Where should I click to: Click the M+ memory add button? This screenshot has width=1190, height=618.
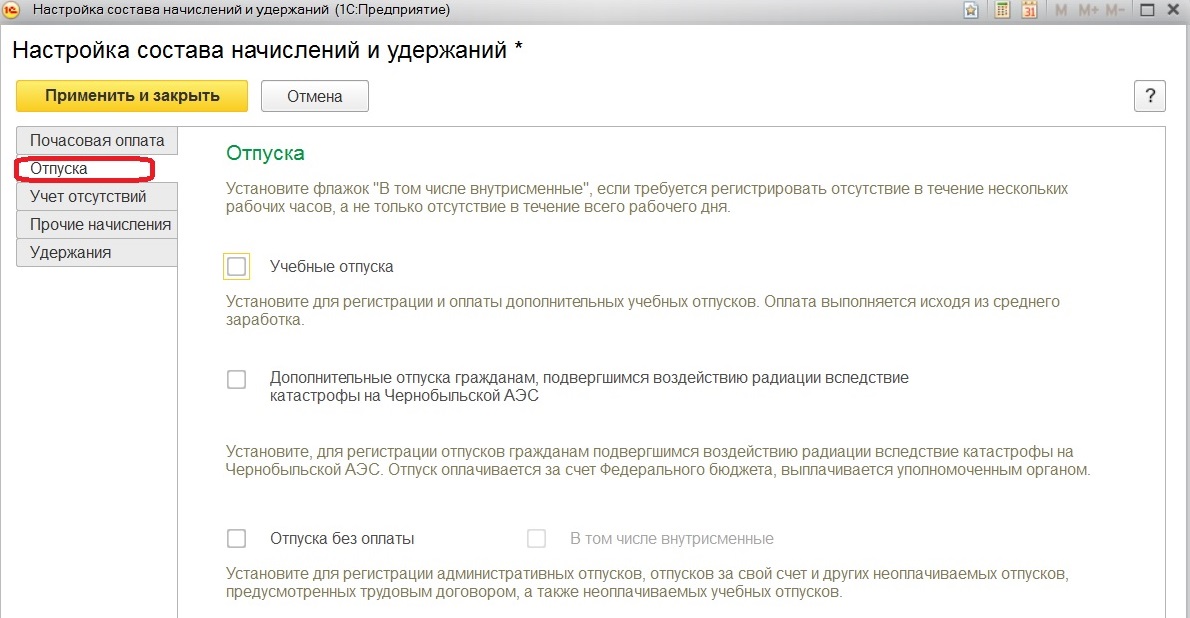pos(1086,10)
